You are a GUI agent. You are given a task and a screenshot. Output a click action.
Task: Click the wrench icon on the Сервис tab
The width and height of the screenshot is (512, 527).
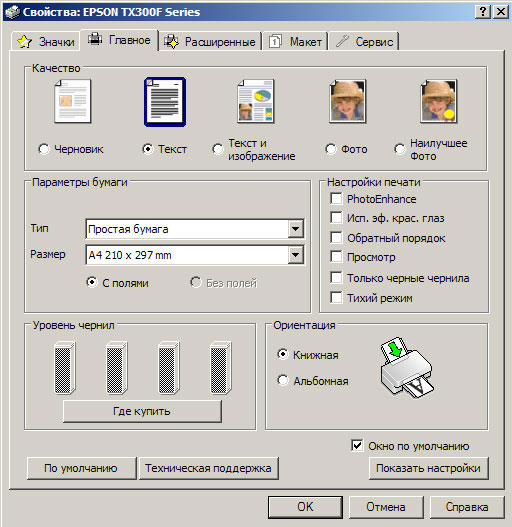pyautogui.click(x=342, y=41)
